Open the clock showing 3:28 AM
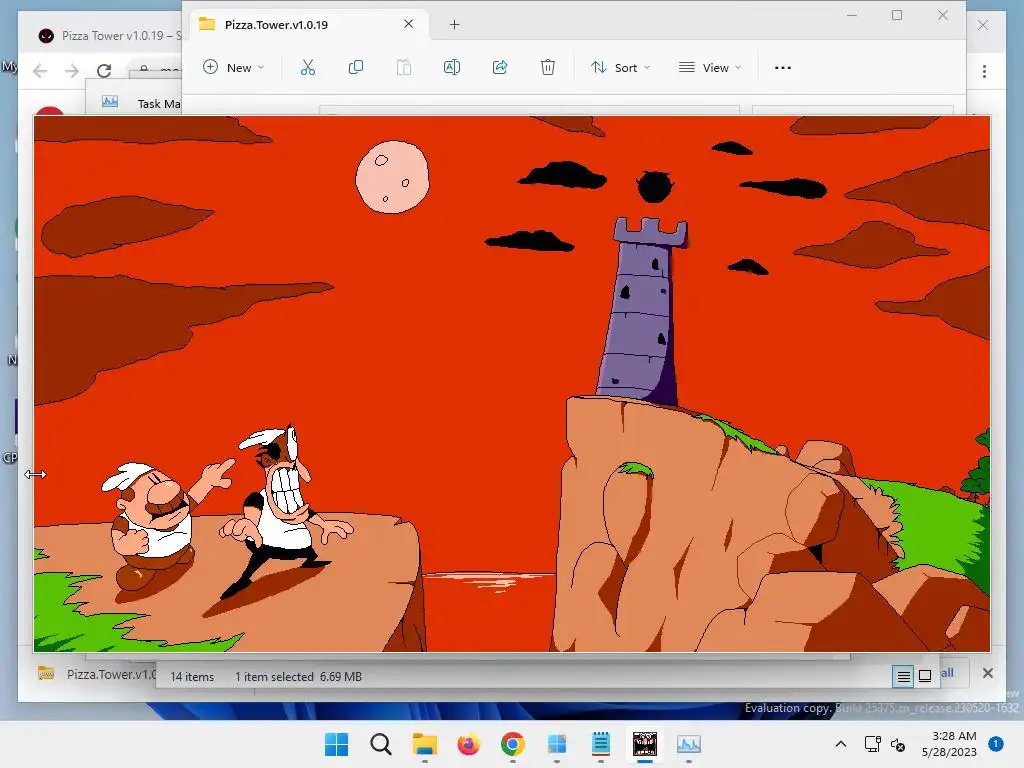Viewport: 1024px width, 768px height. [949, 744]
